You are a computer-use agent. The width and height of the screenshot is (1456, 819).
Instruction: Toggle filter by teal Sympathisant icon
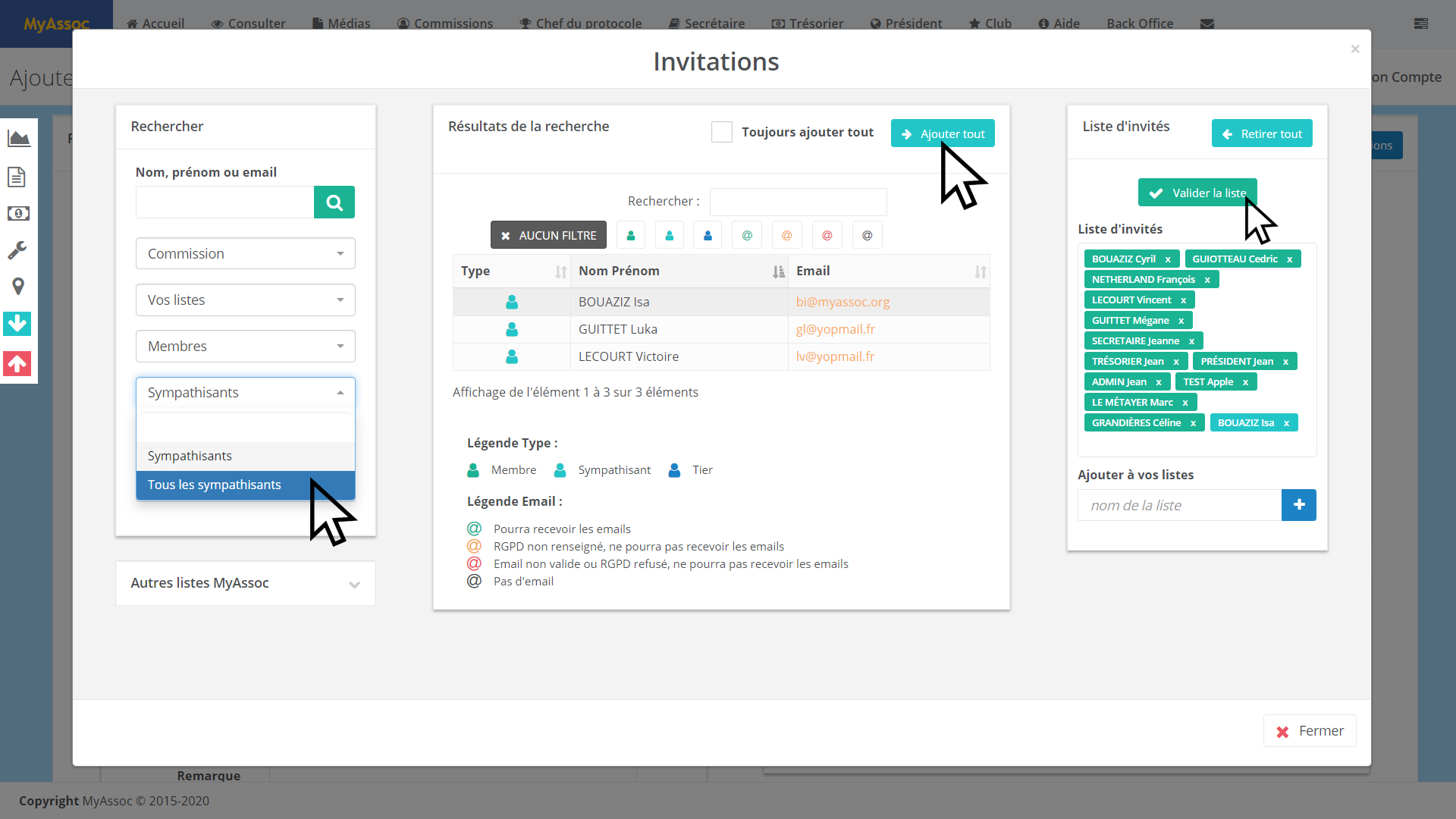point(669,235)
